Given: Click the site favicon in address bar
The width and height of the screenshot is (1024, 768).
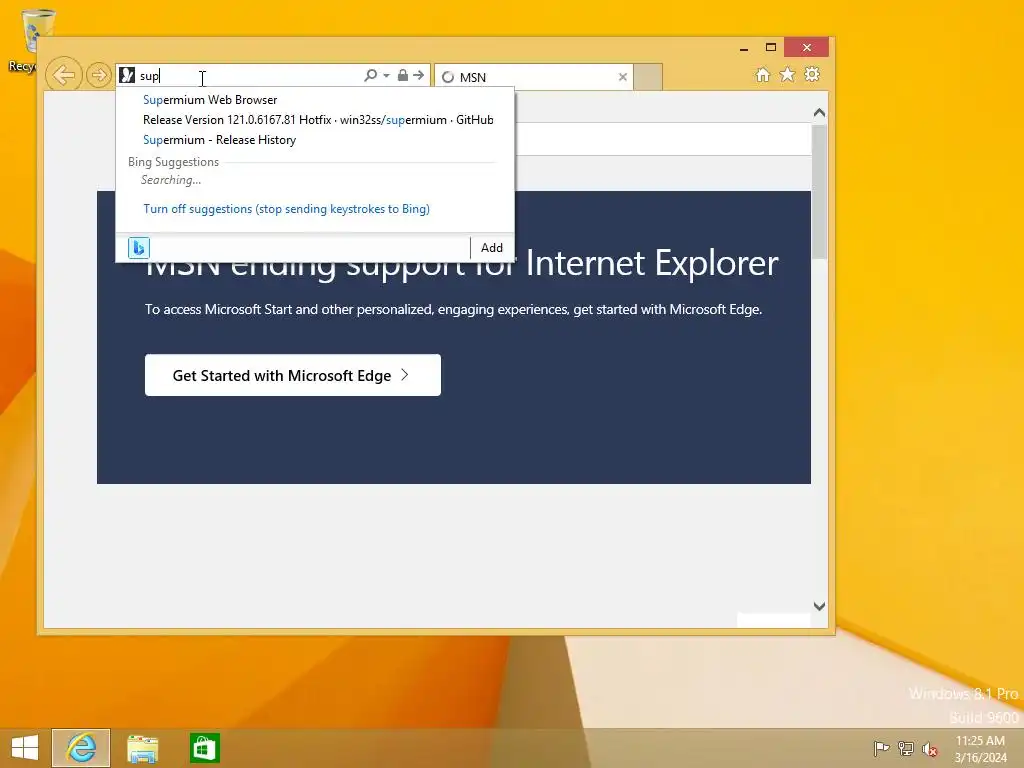Looking at the screenshot, I should point(127,75).
